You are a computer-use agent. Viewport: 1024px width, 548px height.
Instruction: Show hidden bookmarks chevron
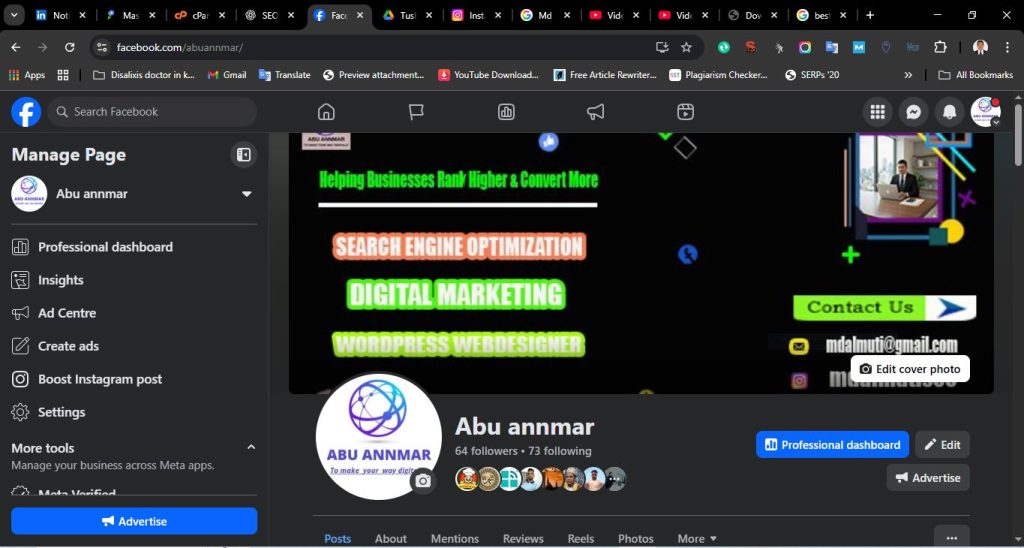tap(908, 75)
